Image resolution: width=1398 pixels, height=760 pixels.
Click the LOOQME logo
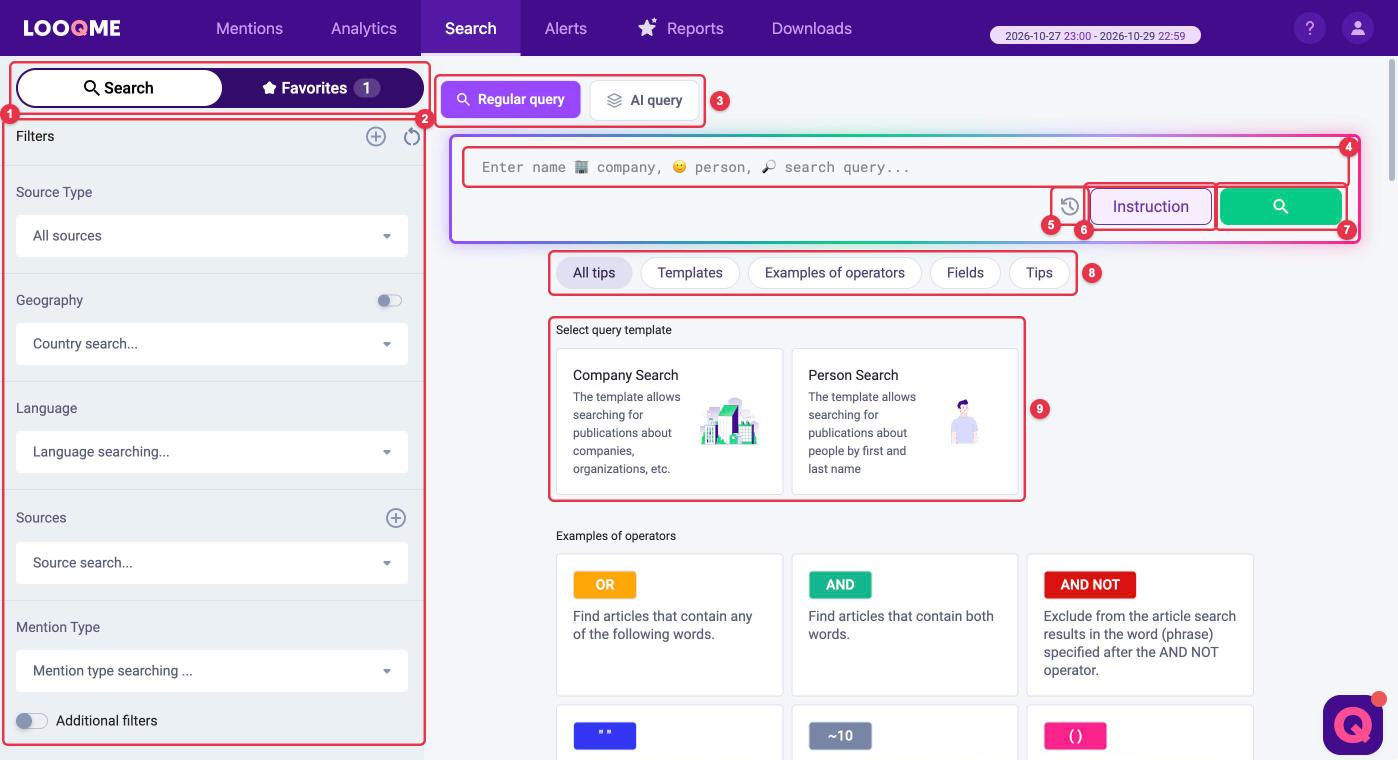(72, 28)
